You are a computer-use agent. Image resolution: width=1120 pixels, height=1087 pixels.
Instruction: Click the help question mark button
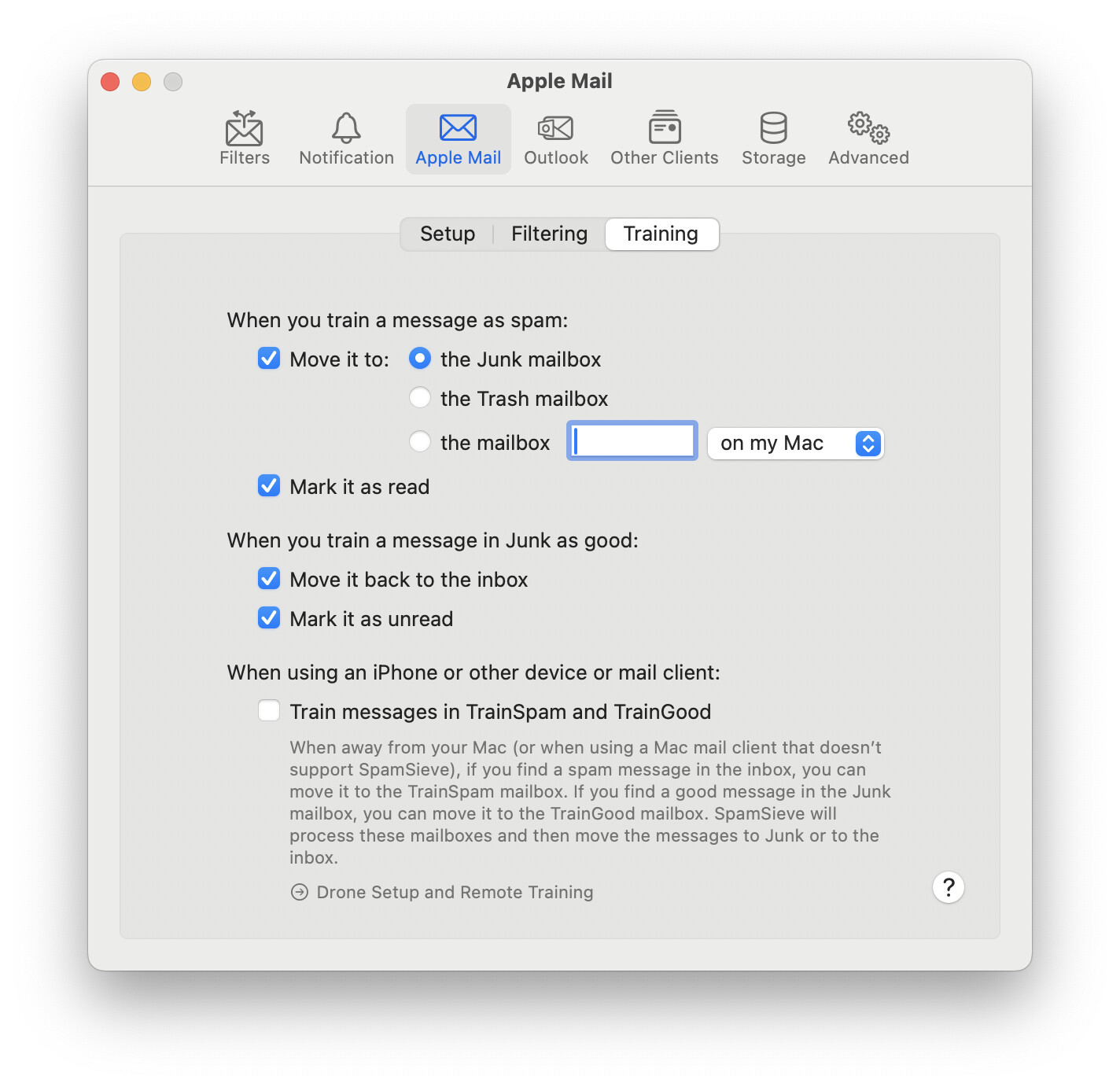(949, 887)
